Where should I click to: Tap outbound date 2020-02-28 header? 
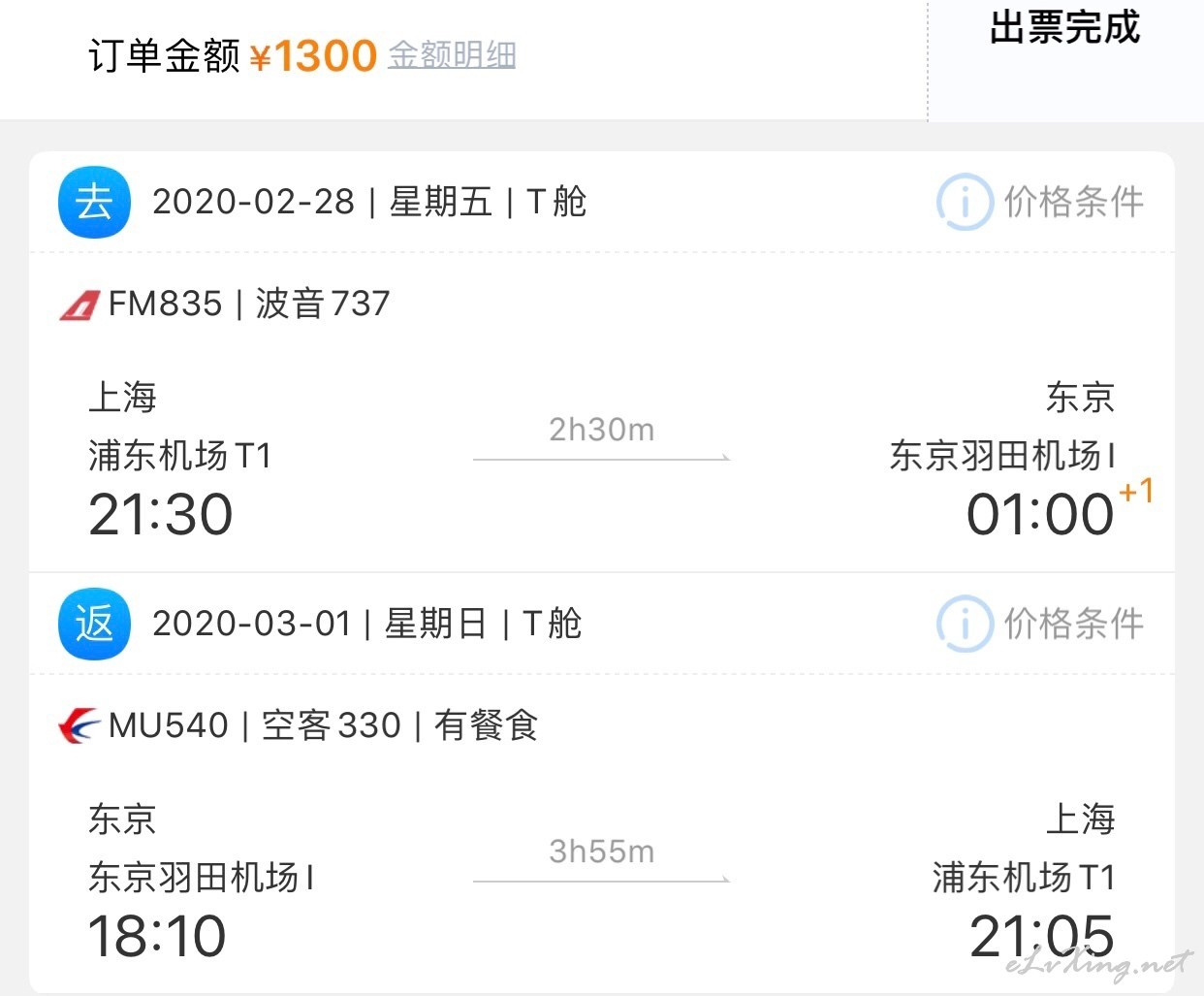click(254, 202)
